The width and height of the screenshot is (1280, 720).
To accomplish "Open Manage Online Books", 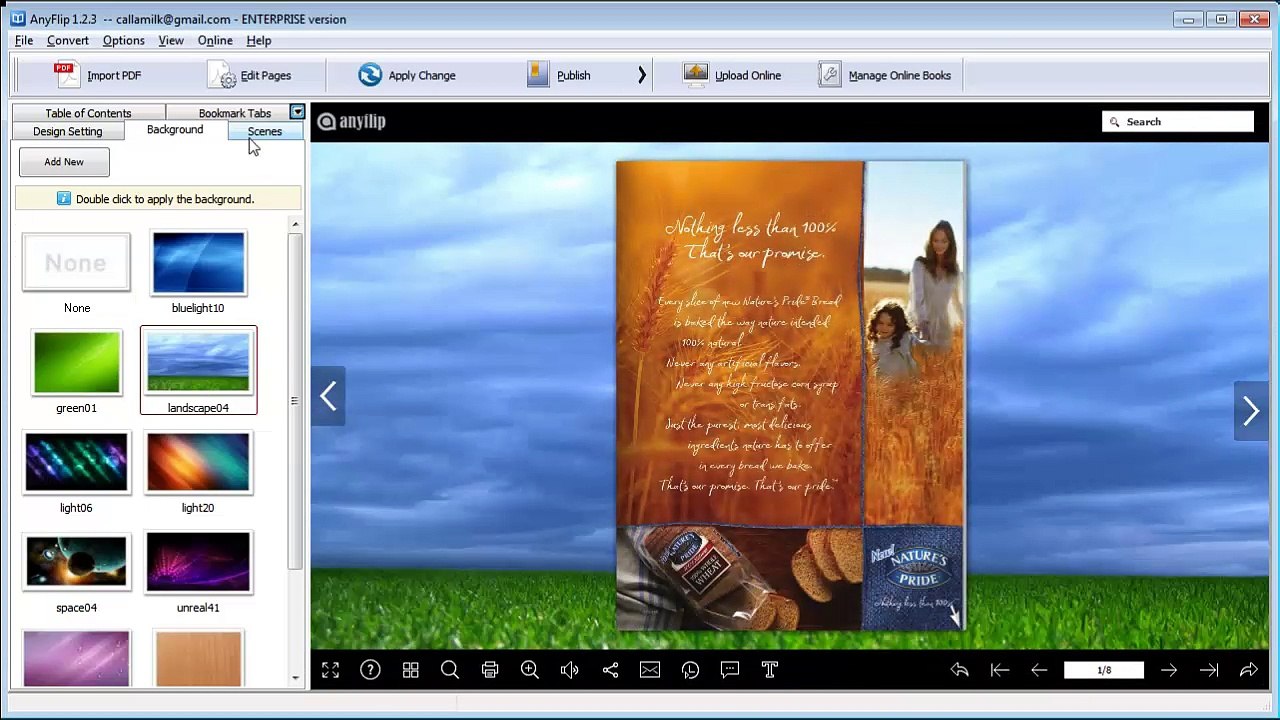I will click(x=885, y=75).
